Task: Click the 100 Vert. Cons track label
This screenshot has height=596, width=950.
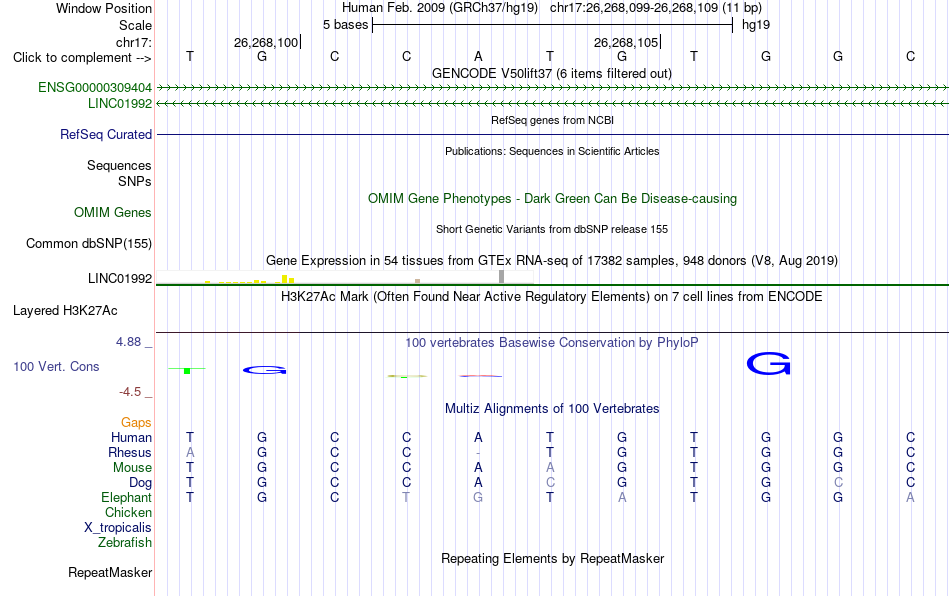Action: [x=56, y=366]
